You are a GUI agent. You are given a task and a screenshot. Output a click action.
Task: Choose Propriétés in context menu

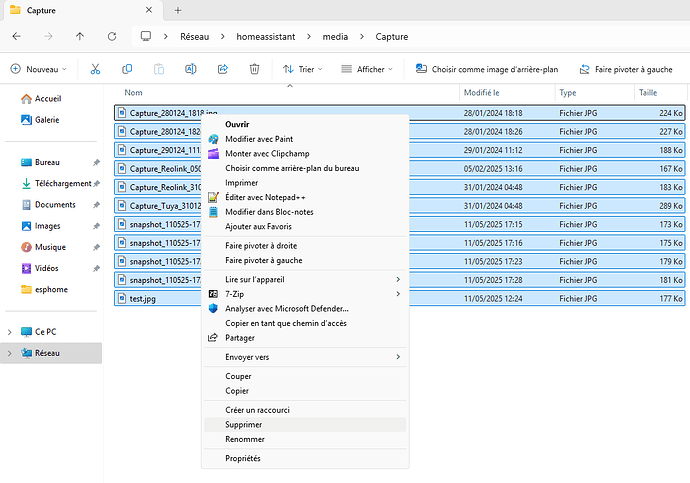305,458
